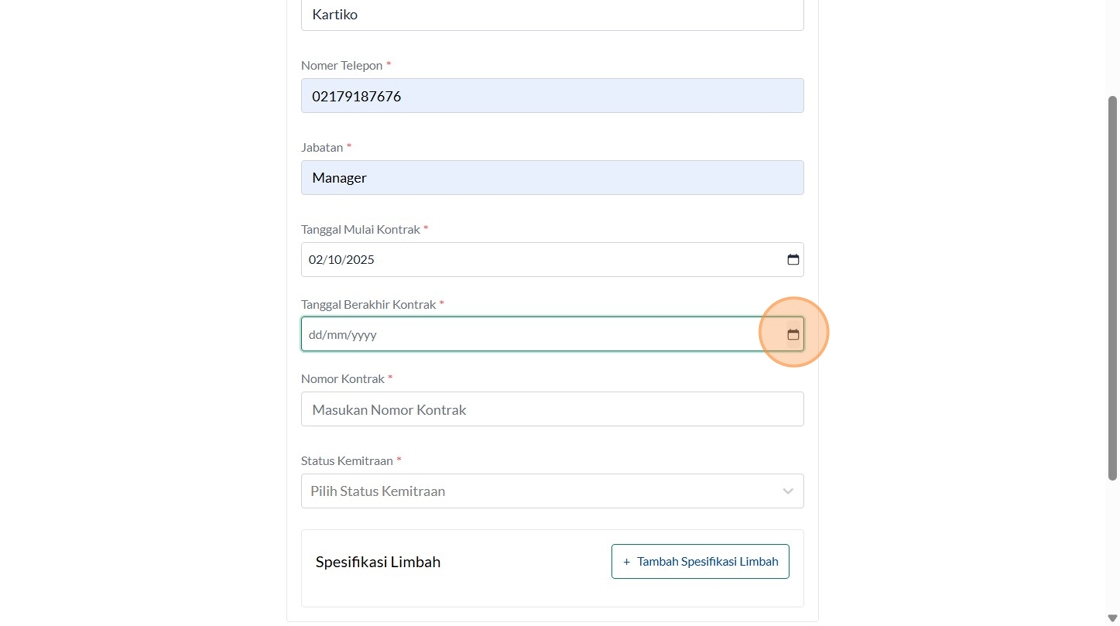1120x626 pixels.
Task: Select the mm placeholder in the end date
Action: coord(337,335)
